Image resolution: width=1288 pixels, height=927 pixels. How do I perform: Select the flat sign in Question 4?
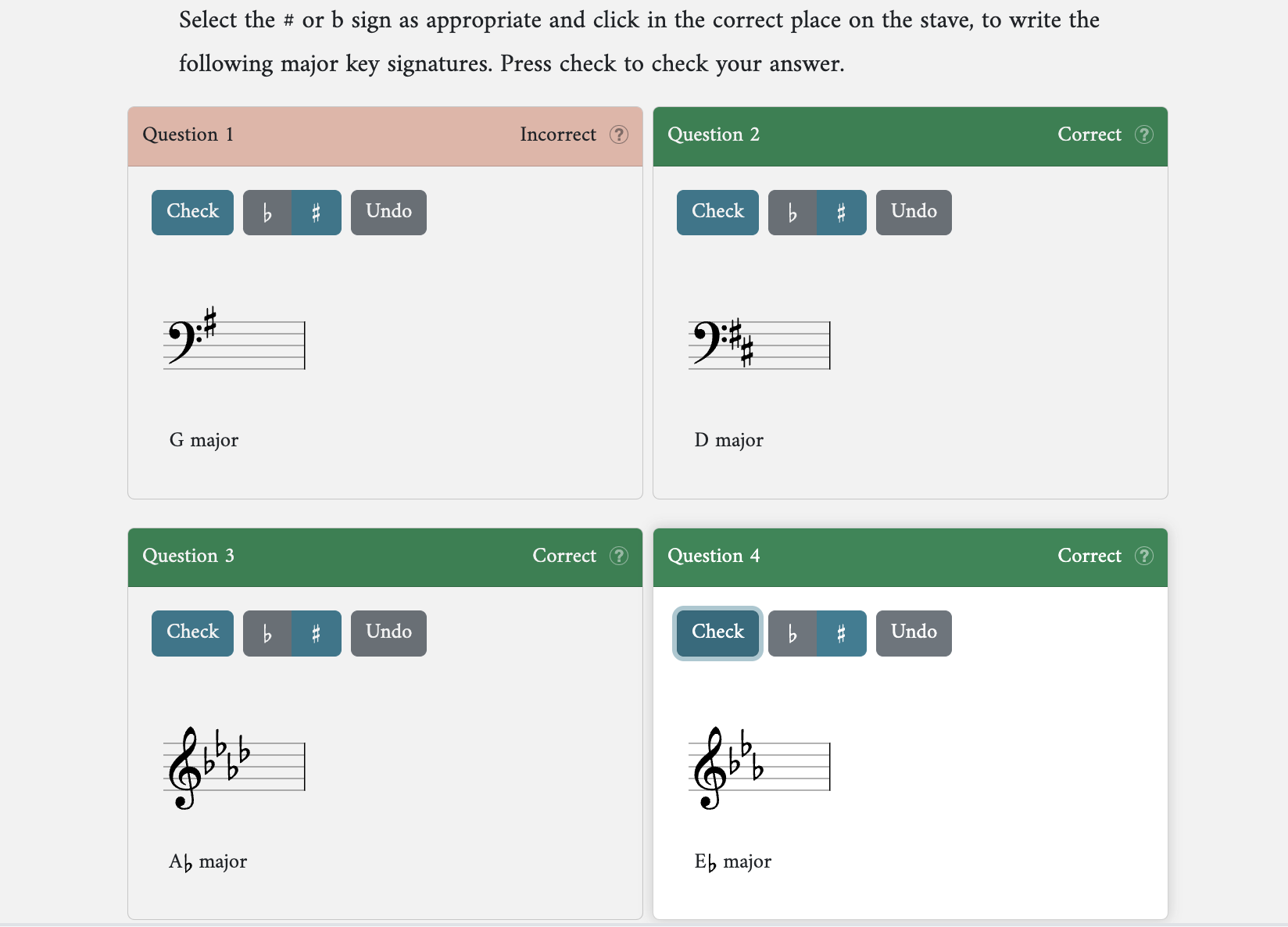792,633
